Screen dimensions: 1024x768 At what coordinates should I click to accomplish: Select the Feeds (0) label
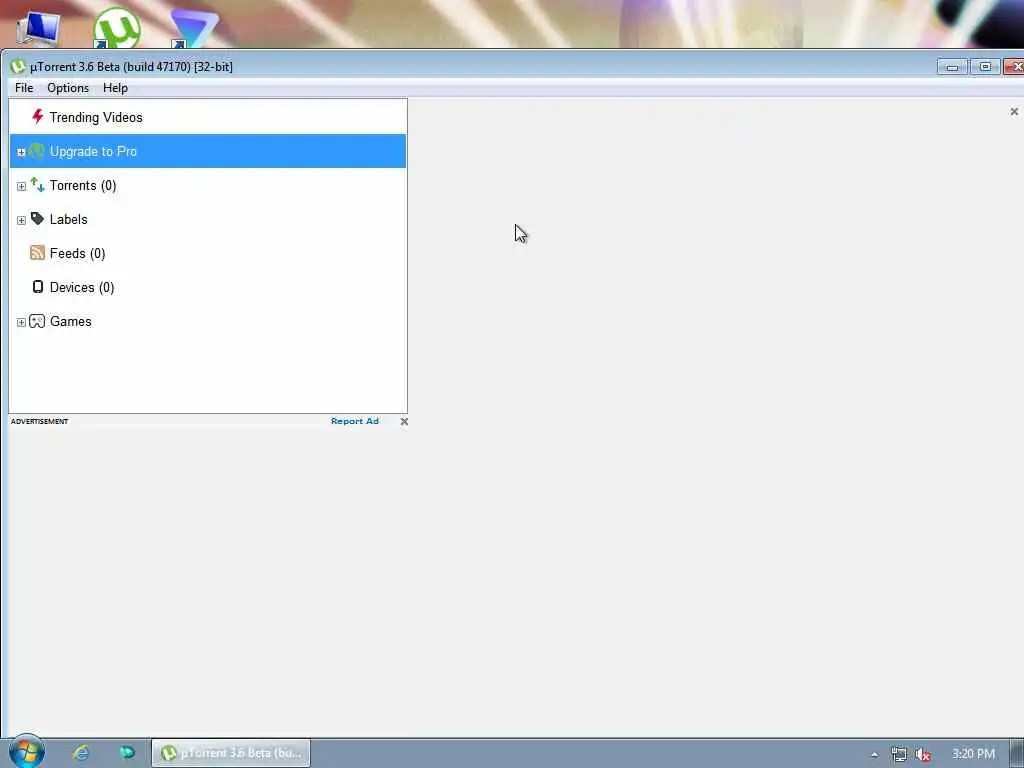[x=78, y=253]
